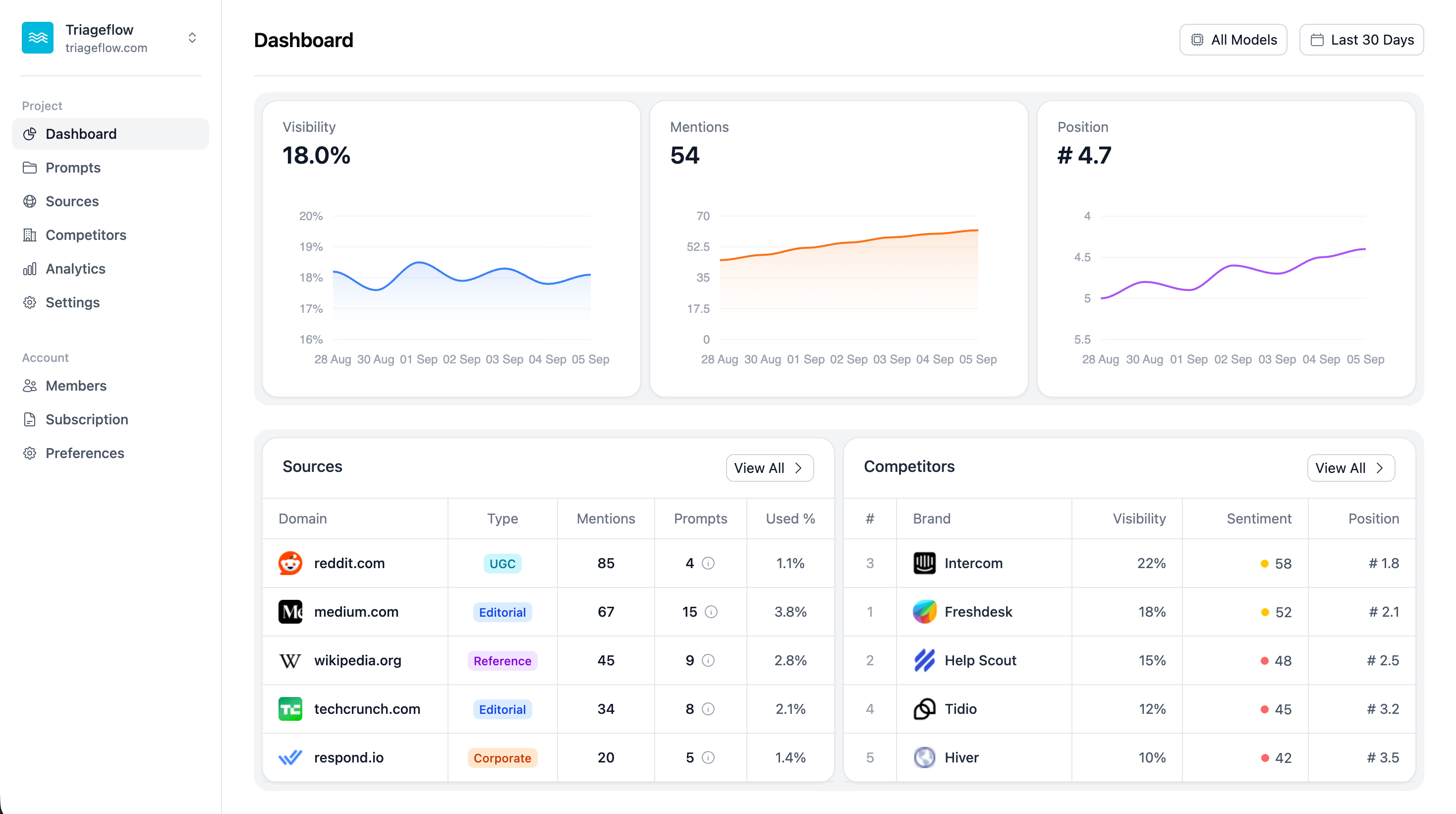Click the Freshdesk brand logo icon
Screen dimensions: 1456x814
[924, 612]
